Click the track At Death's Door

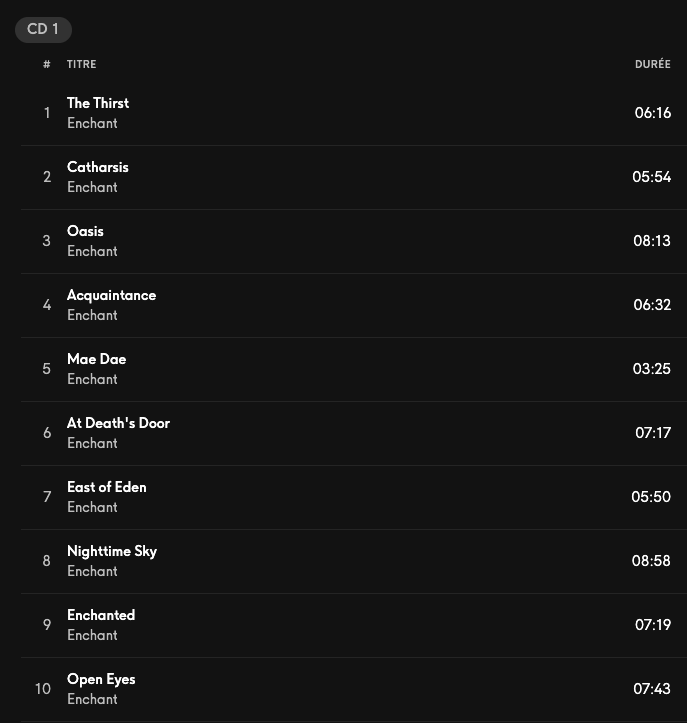click(x=118, y=423)
